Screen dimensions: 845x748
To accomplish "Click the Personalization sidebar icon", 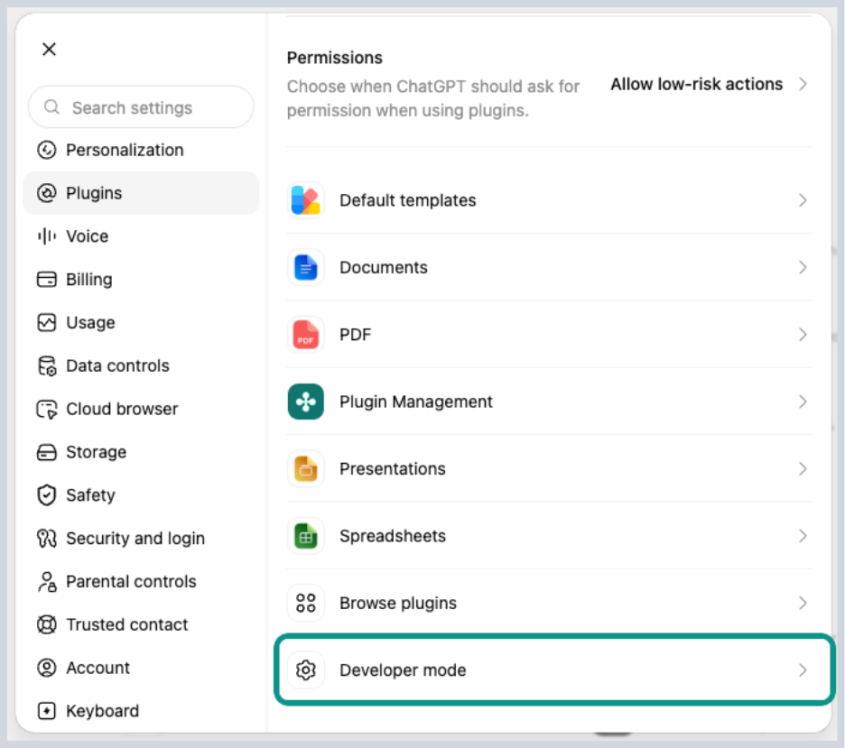I will [x=47, y=150].
